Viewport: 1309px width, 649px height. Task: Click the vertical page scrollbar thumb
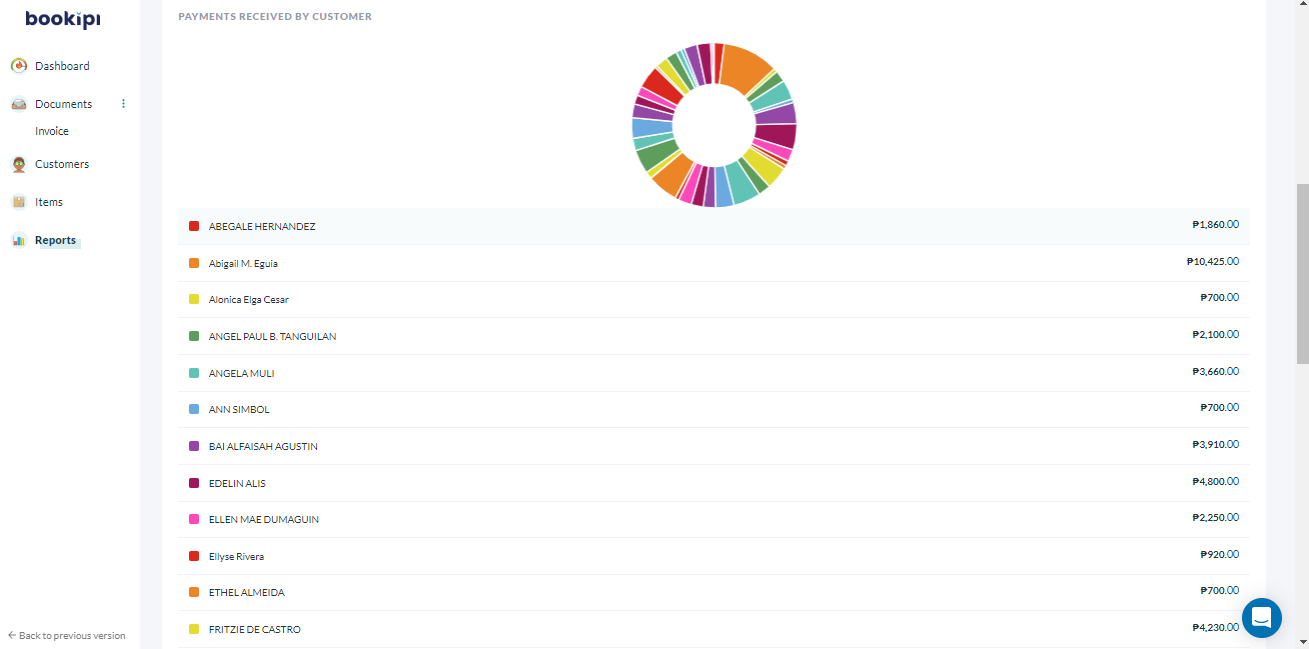tap(1301, 275)
